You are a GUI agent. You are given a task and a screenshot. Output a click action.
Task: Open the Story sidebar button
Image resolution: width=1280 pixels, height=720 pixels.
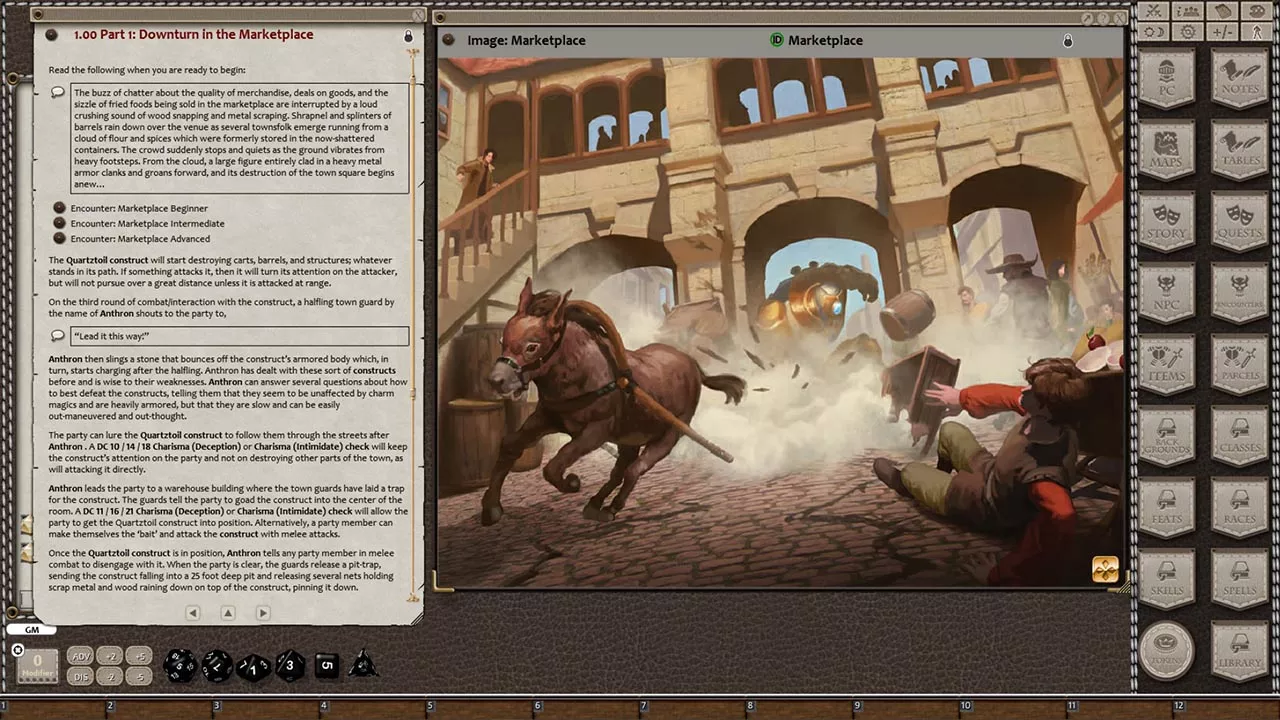pyautogui.click(x=1166, y=222)
